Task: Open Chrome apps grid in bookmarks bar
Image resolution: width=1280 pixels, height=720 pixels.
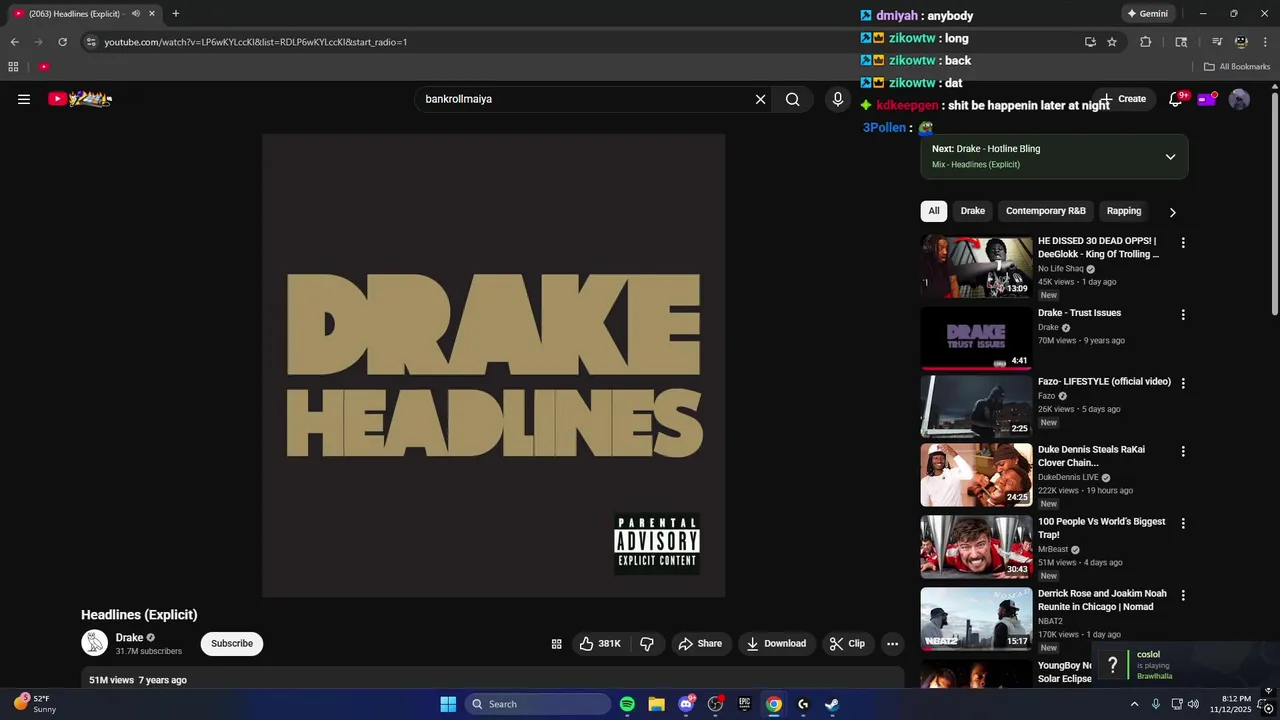Action: pyautogui.click(x=13, y=67)
